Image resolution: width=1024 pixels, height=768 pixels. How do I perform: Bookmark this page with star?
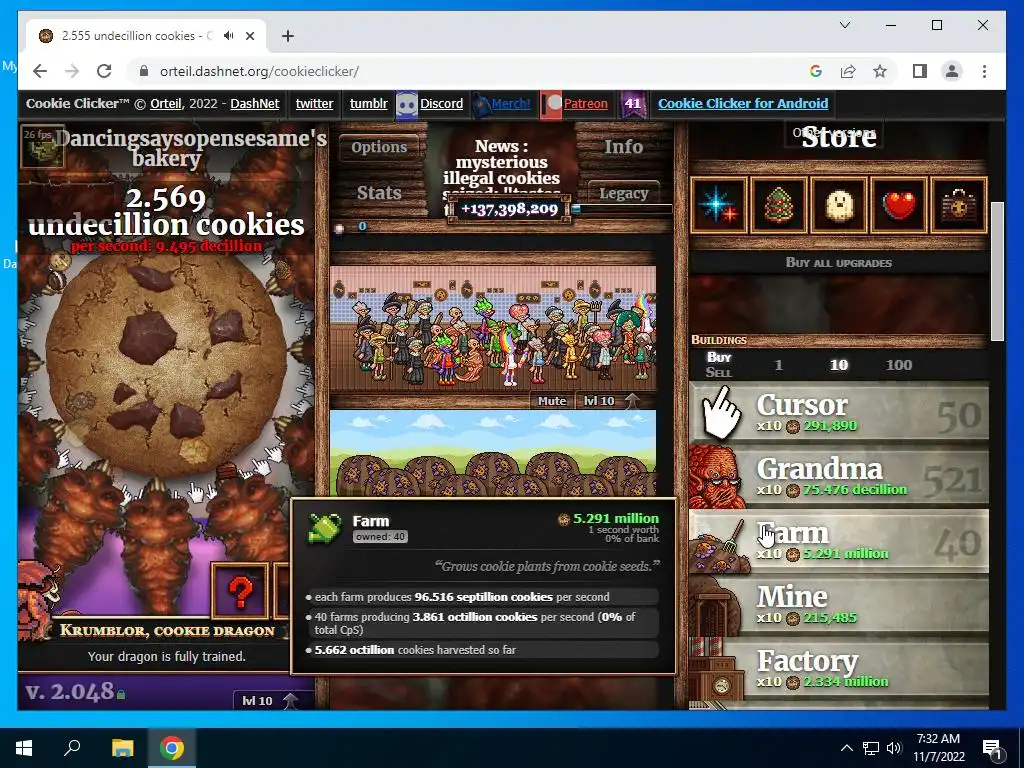pyautogui.click(x=880, y=71)
